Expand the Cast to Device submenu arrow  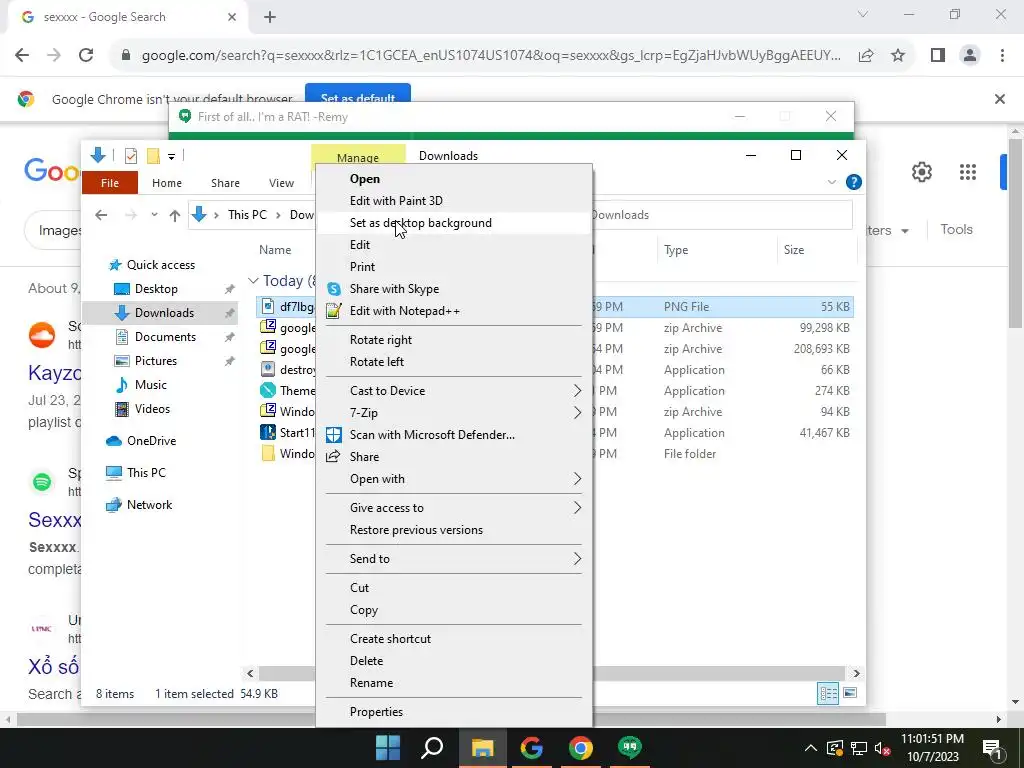(577, 391)
